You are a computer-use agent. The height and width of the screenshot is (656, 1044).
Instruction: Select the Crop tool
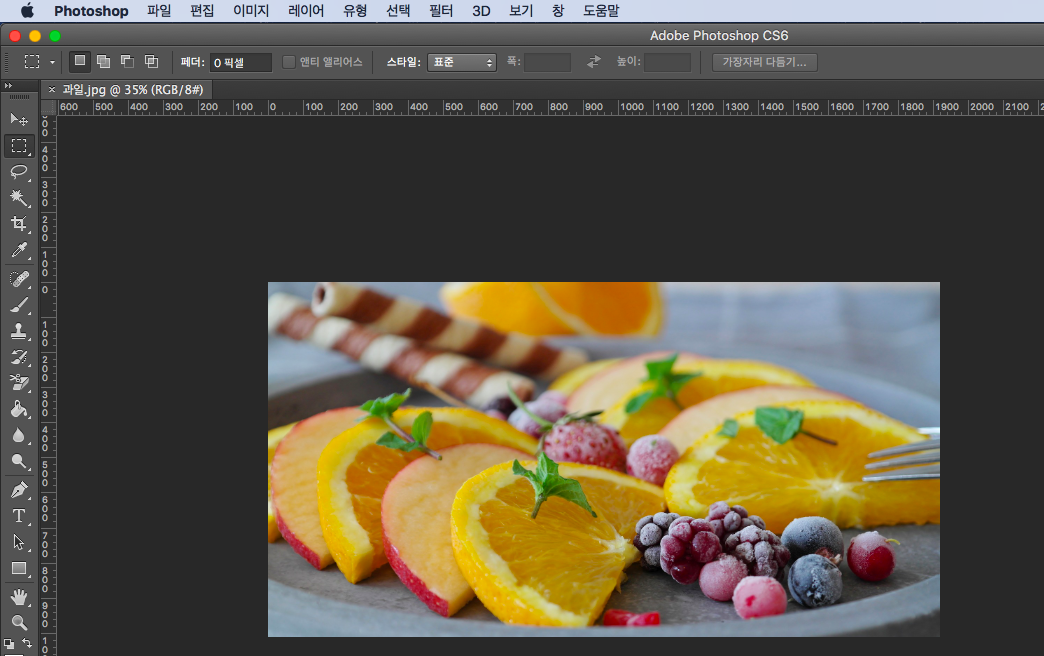[19, 224]
